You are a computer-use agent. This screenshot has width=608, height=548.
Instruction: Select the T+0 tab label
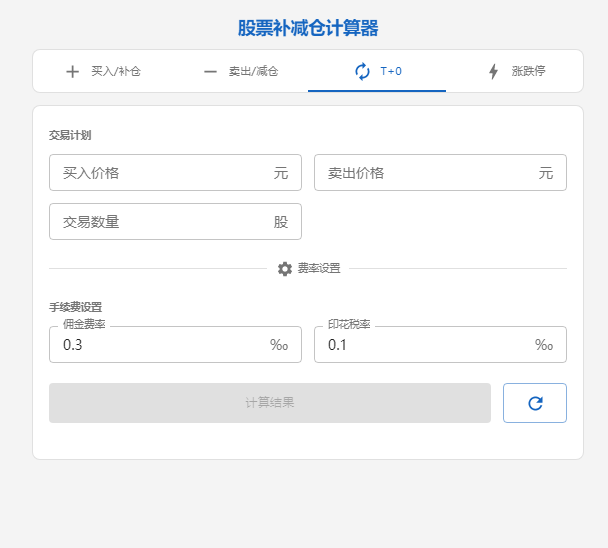point(391,71)
